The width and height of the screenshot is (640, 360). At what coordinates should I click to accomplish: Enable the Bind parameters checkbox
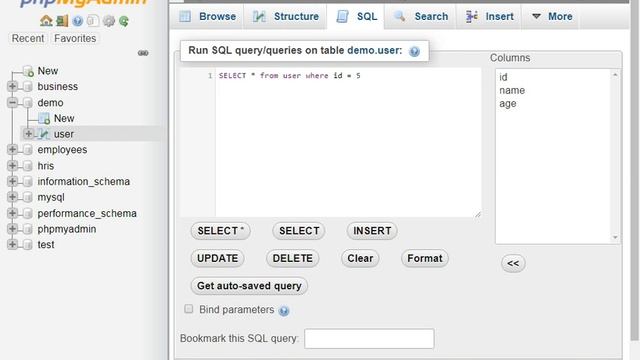[189, 309]
